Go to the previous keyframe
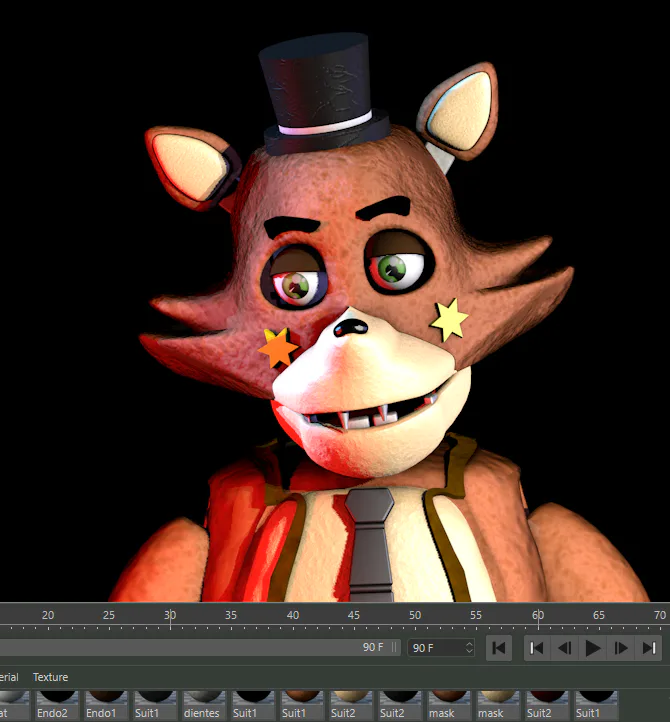This screenshot has height=722, width=670. coord(537,648)
